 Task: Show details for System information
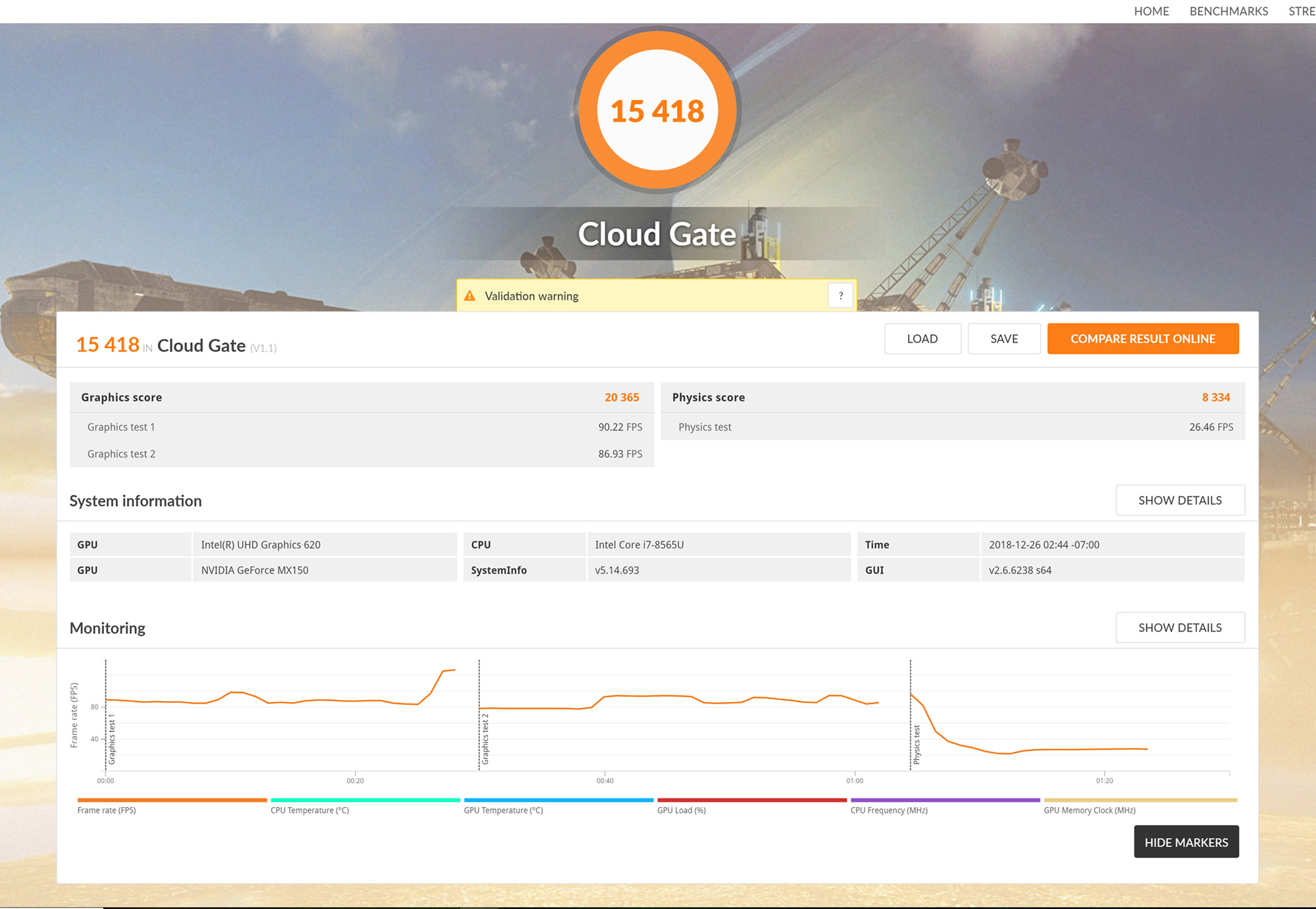tap(1180, 500)
